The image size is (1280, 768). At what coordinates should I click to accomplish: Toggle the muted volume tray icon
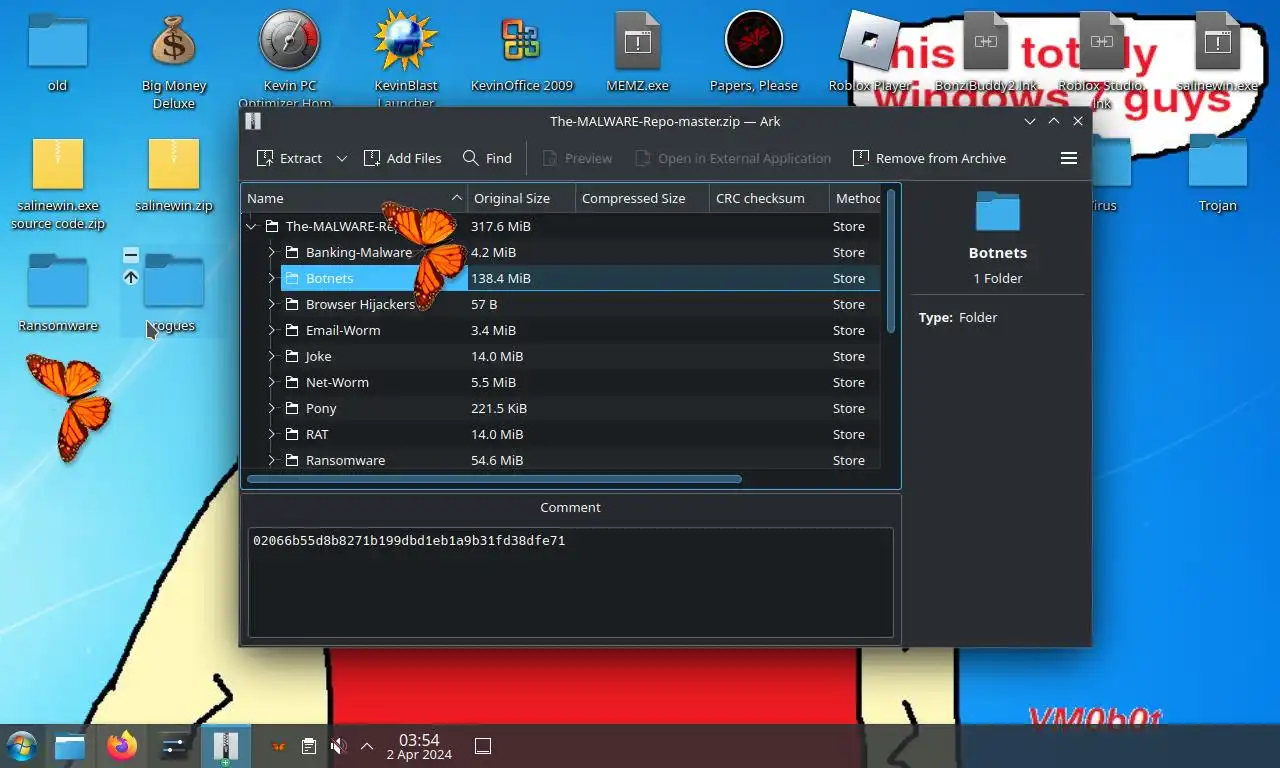click(x=338, y=746)
